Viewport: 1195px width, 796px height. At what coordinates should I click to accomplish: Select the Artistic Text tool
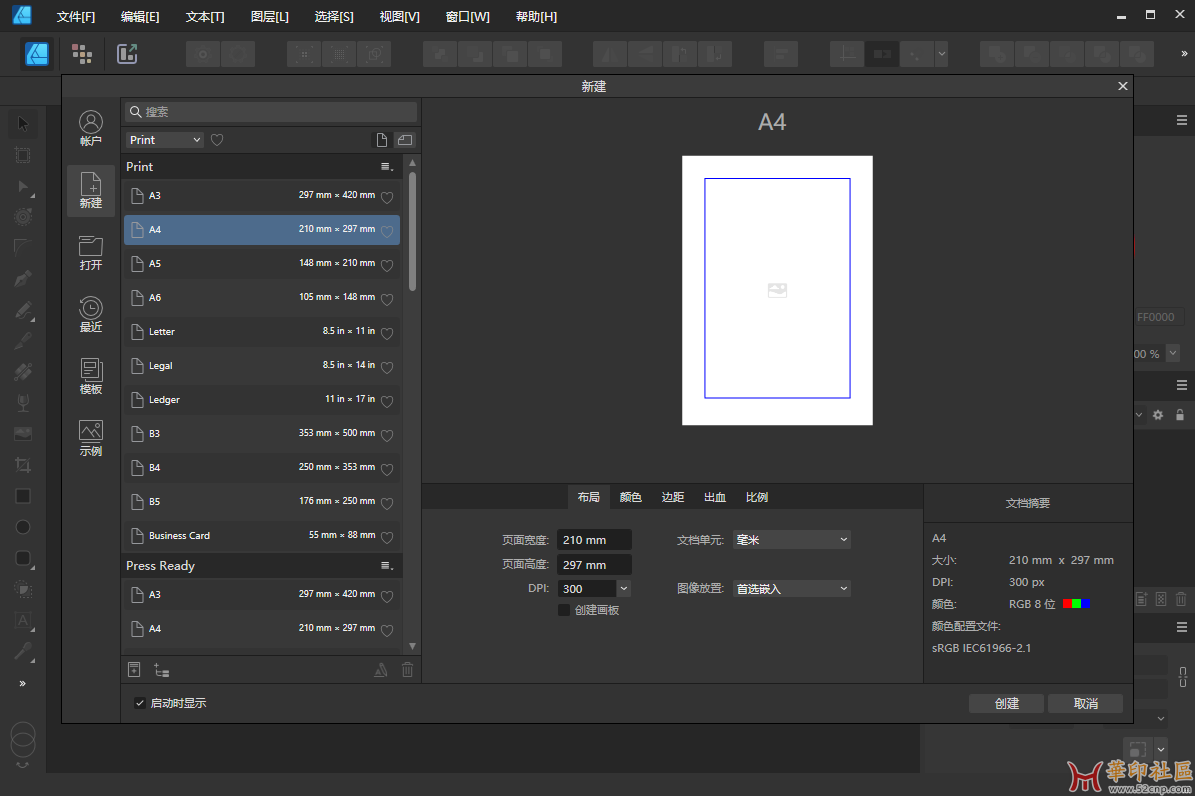click(x=23, y=621)
